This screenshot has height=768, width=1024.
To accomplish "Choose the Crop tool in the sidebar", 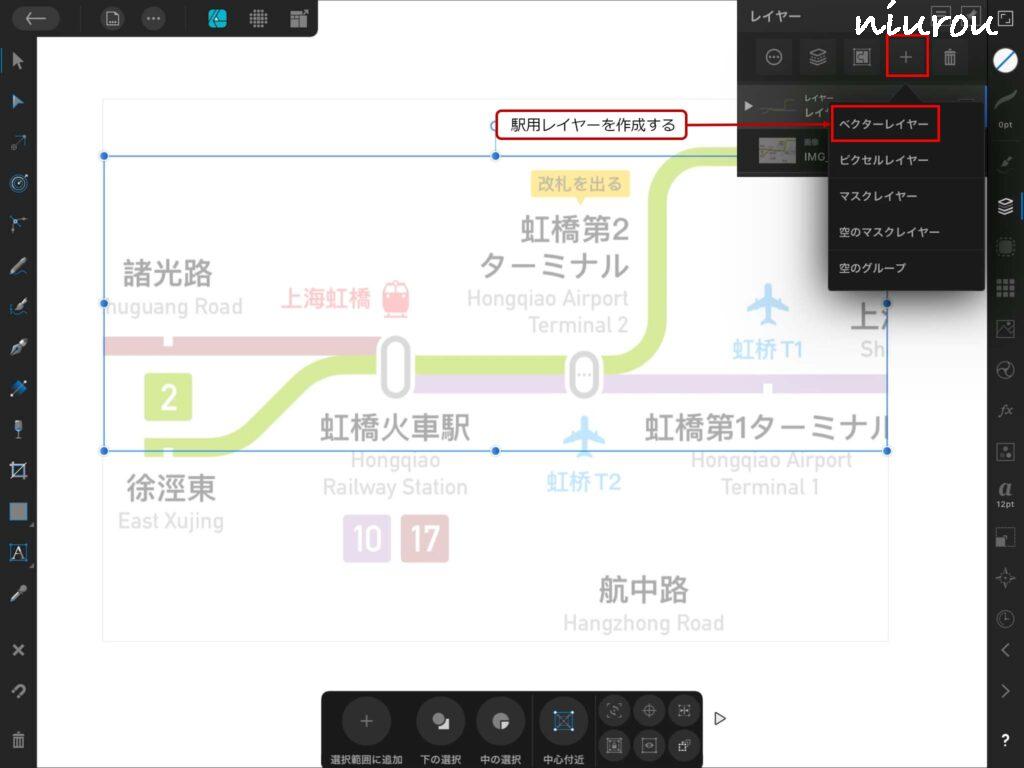I will click(18, 470).
